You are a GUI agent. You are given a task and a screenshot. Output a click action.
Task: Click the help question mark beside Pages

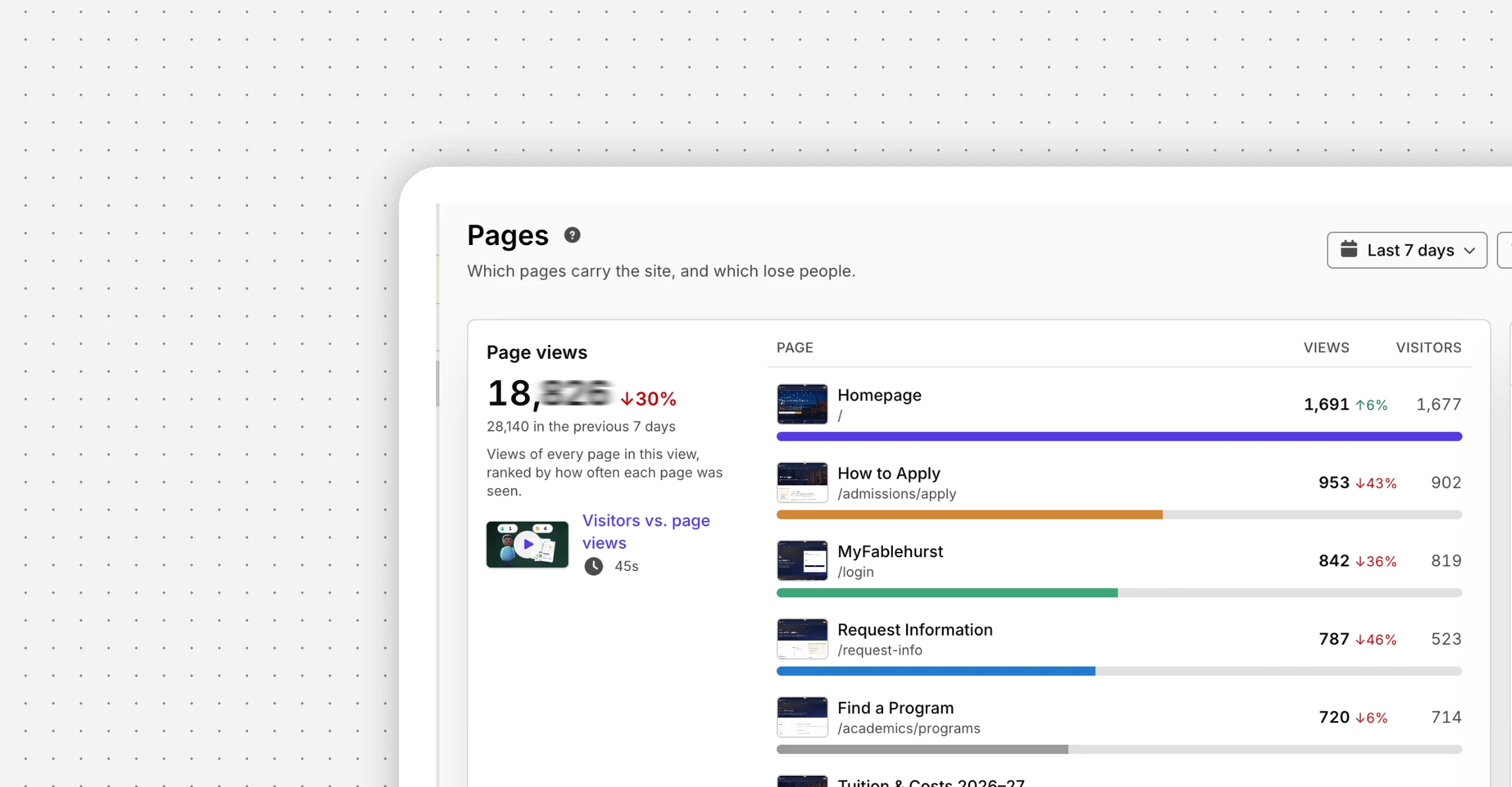pyautogui.click(x=572, y=235)
